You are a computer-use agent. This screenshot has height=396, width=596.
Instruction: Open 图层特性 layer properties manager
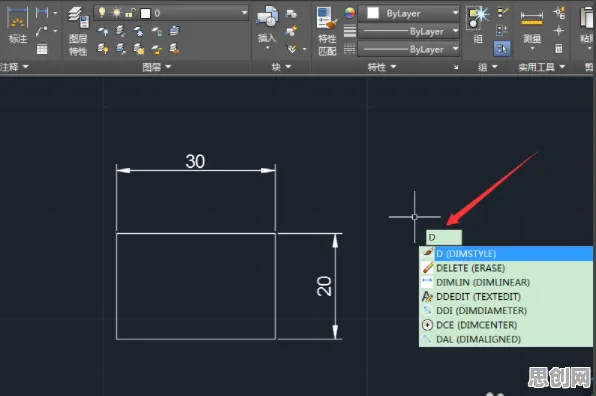point(78,31)
